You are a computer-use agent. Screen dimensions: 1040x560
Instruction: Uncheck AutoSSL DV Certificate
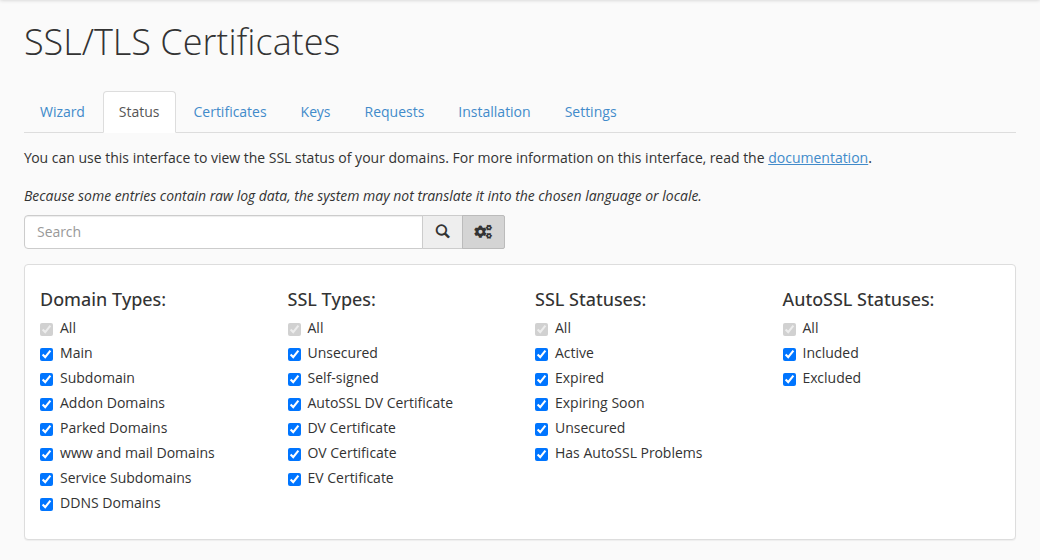tap(294, 404)
